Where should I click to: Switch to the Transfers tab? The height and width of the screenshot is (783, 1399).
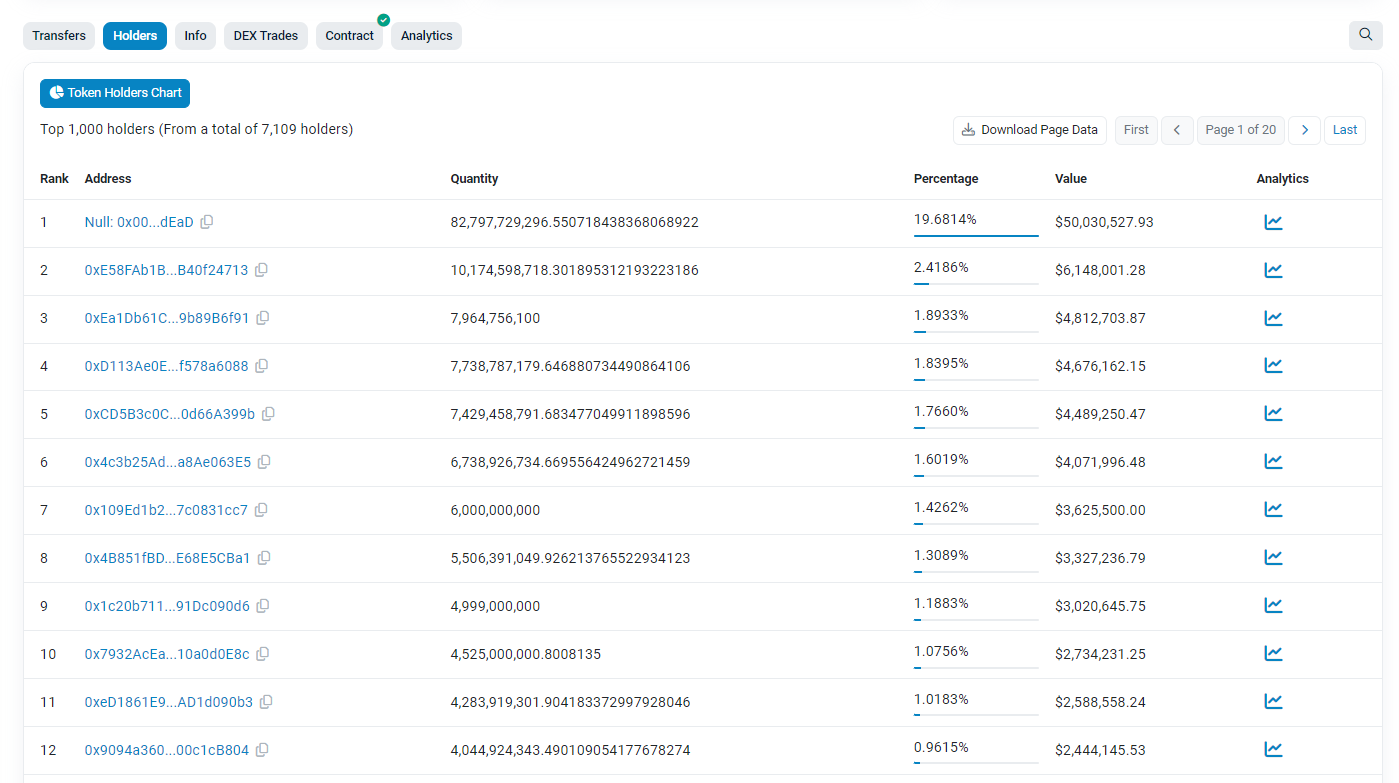click(x=59, y=36)
